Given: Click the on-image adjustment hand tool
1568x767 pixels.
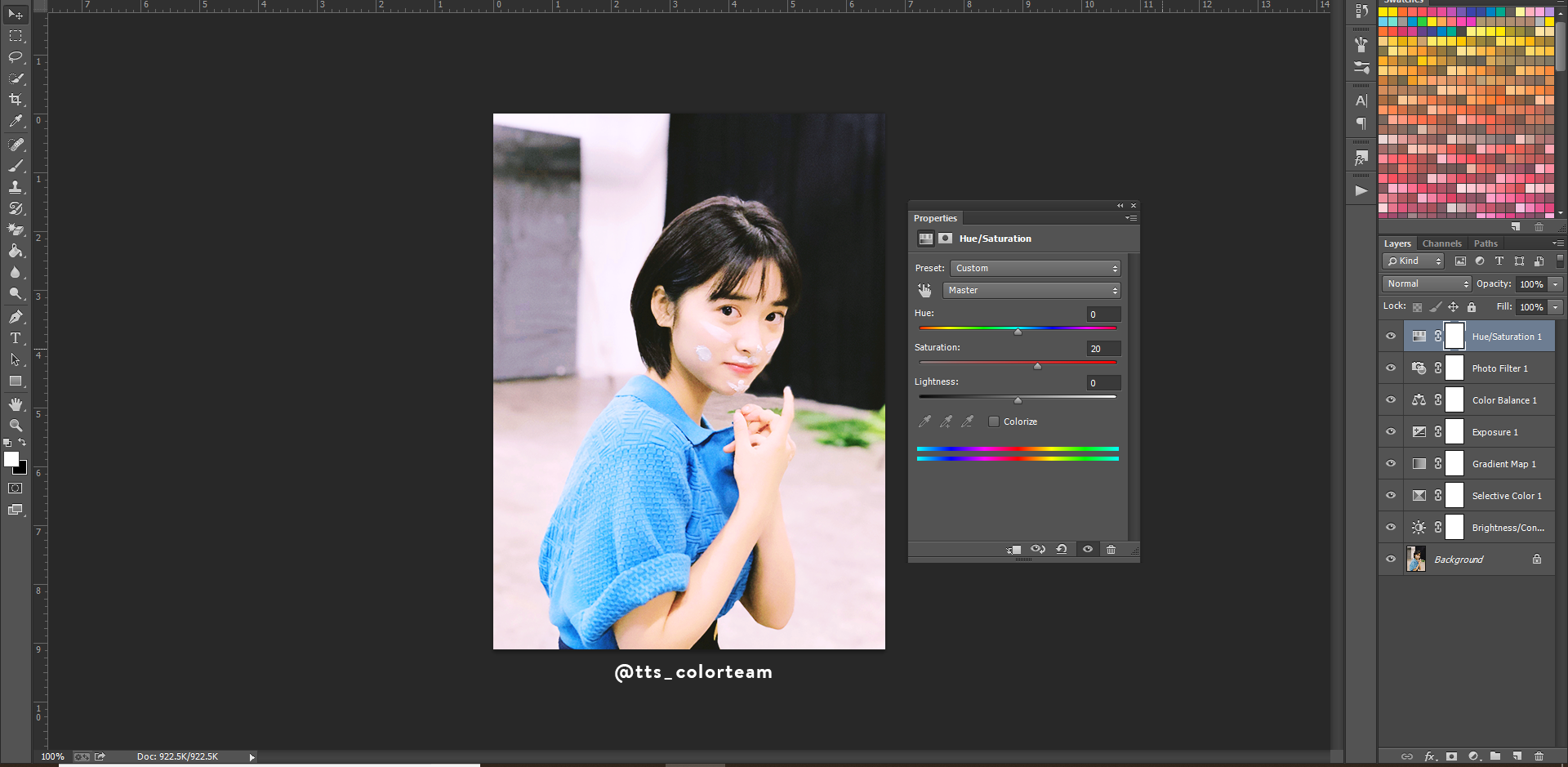Looking at the screenshot, I should coord(924,290).
